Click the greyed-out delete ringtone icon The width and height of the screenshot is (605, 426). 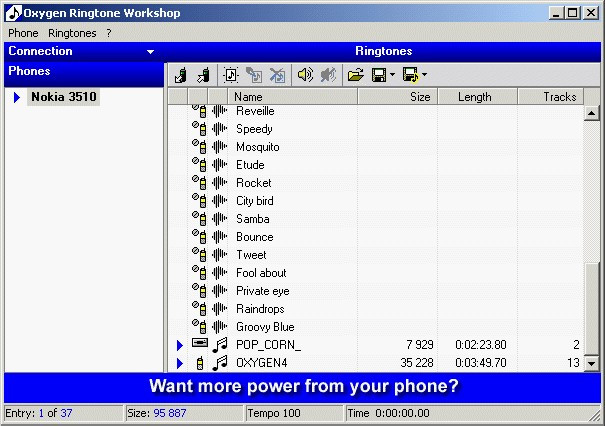coord(277,75)
